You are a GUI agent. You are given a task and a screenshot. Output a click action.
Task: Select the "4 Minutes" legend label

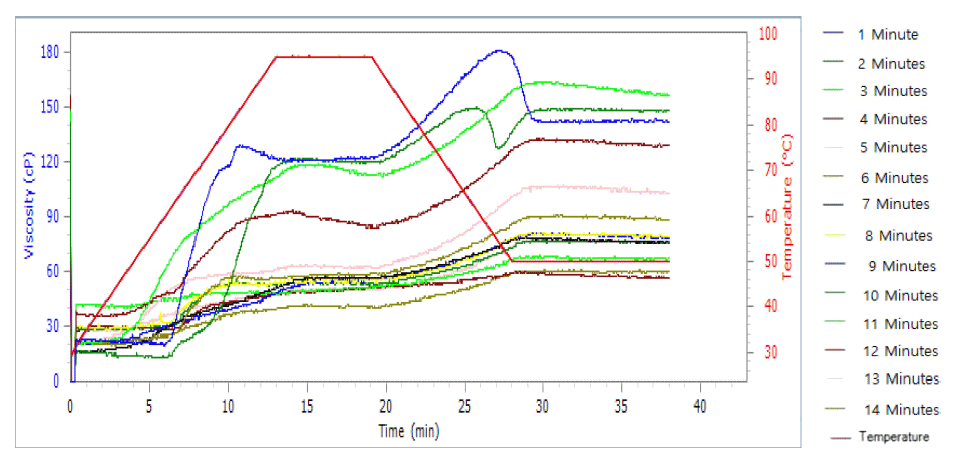pyautogui.click(x=892, y=119)
